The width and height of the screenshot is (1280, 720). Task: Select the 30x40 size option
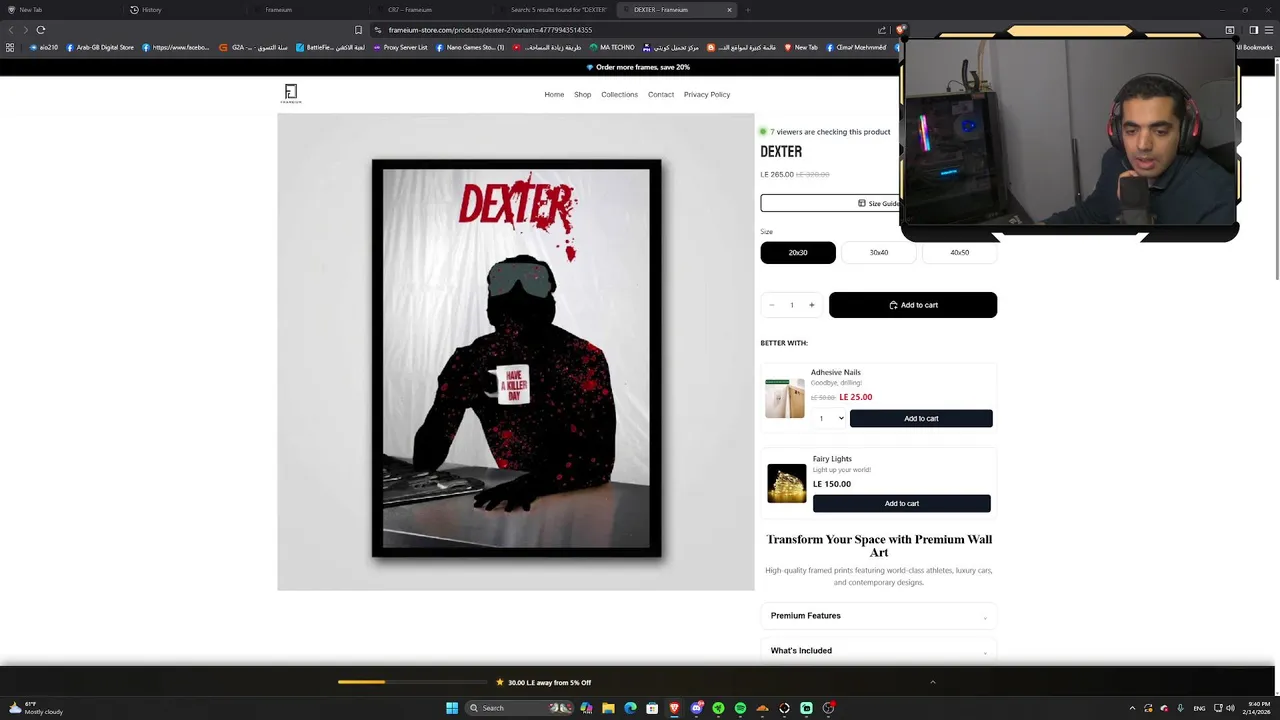click(879, 253)
